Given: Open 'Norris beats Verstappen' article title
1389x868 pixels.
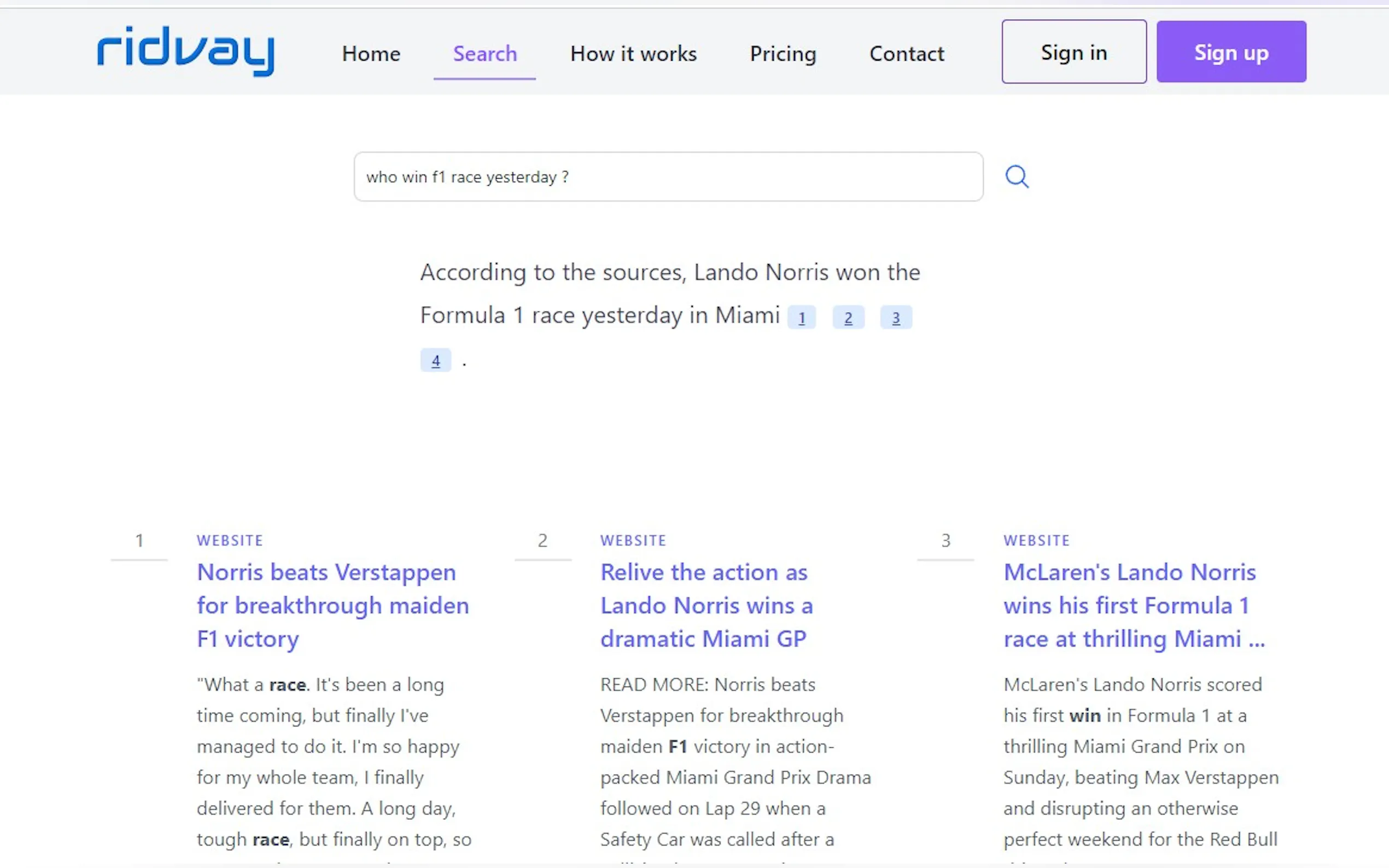Looking at the screenshot, I should pyautogui.click(x=332, y=605).
